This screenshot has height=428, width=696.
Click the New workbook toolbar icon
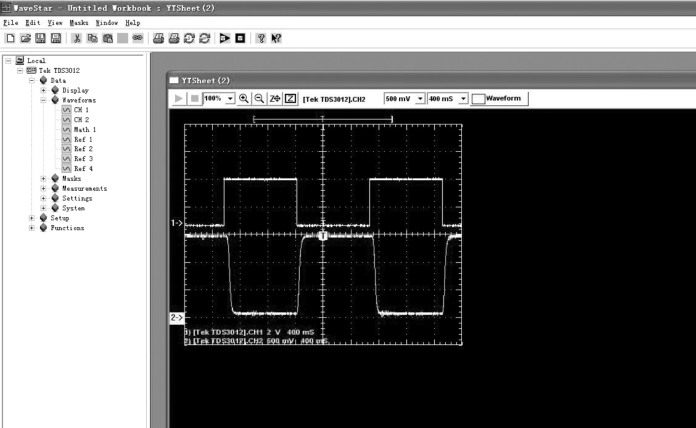[x=10, y=38]
